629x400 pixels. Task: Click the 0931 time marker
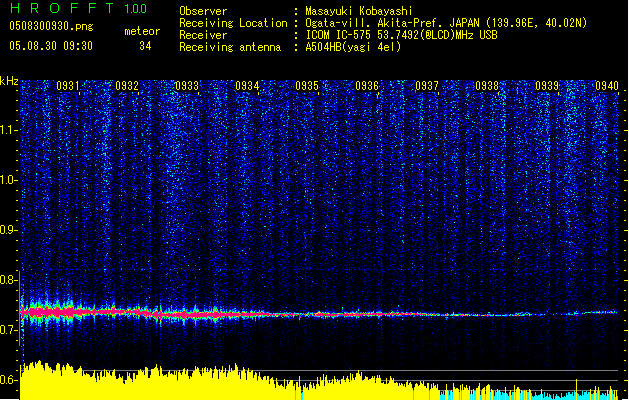coord(68,86)
